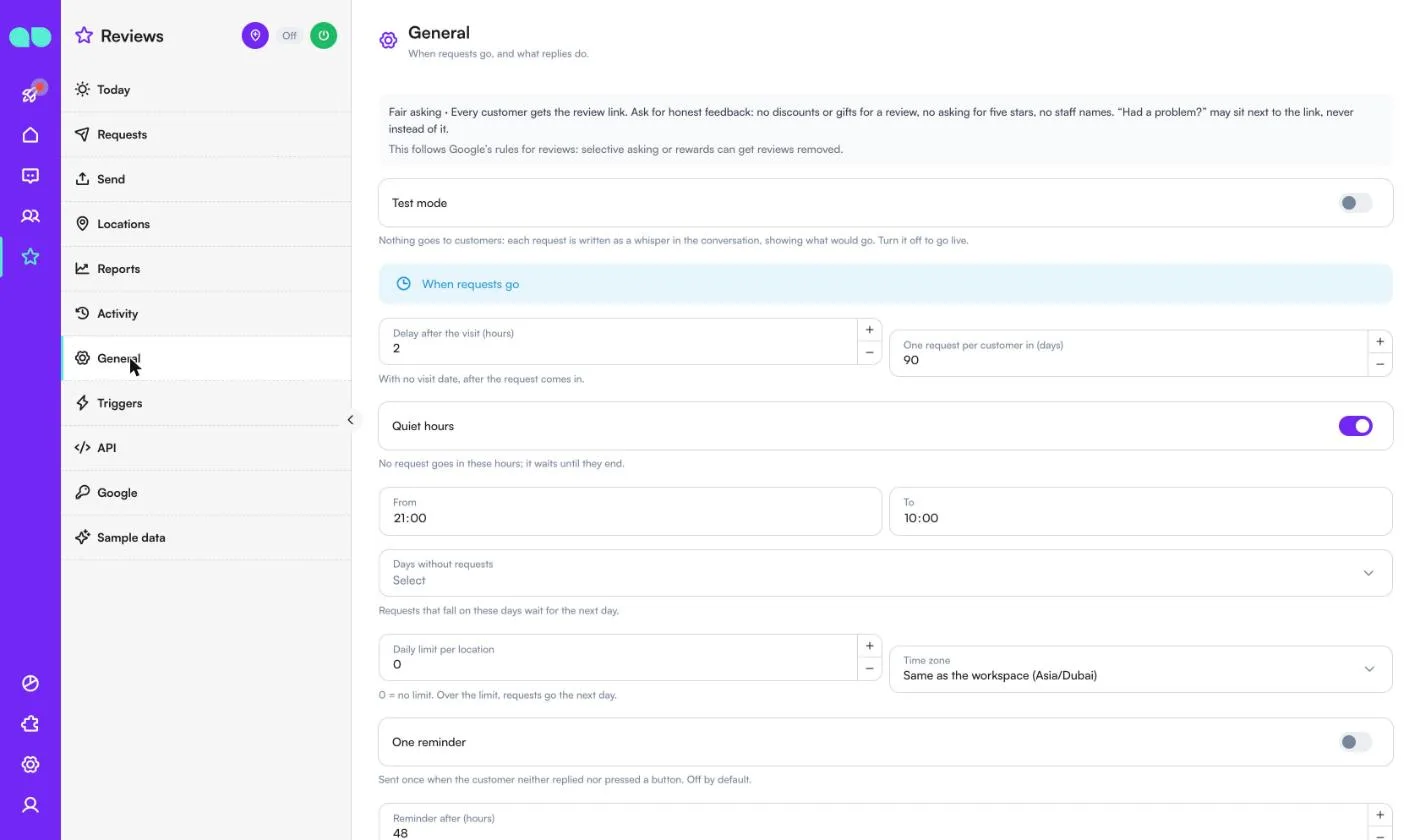Screen dimensions: 1420x840
Task: Click the Daily limit per location field
Action: (618, 658)
